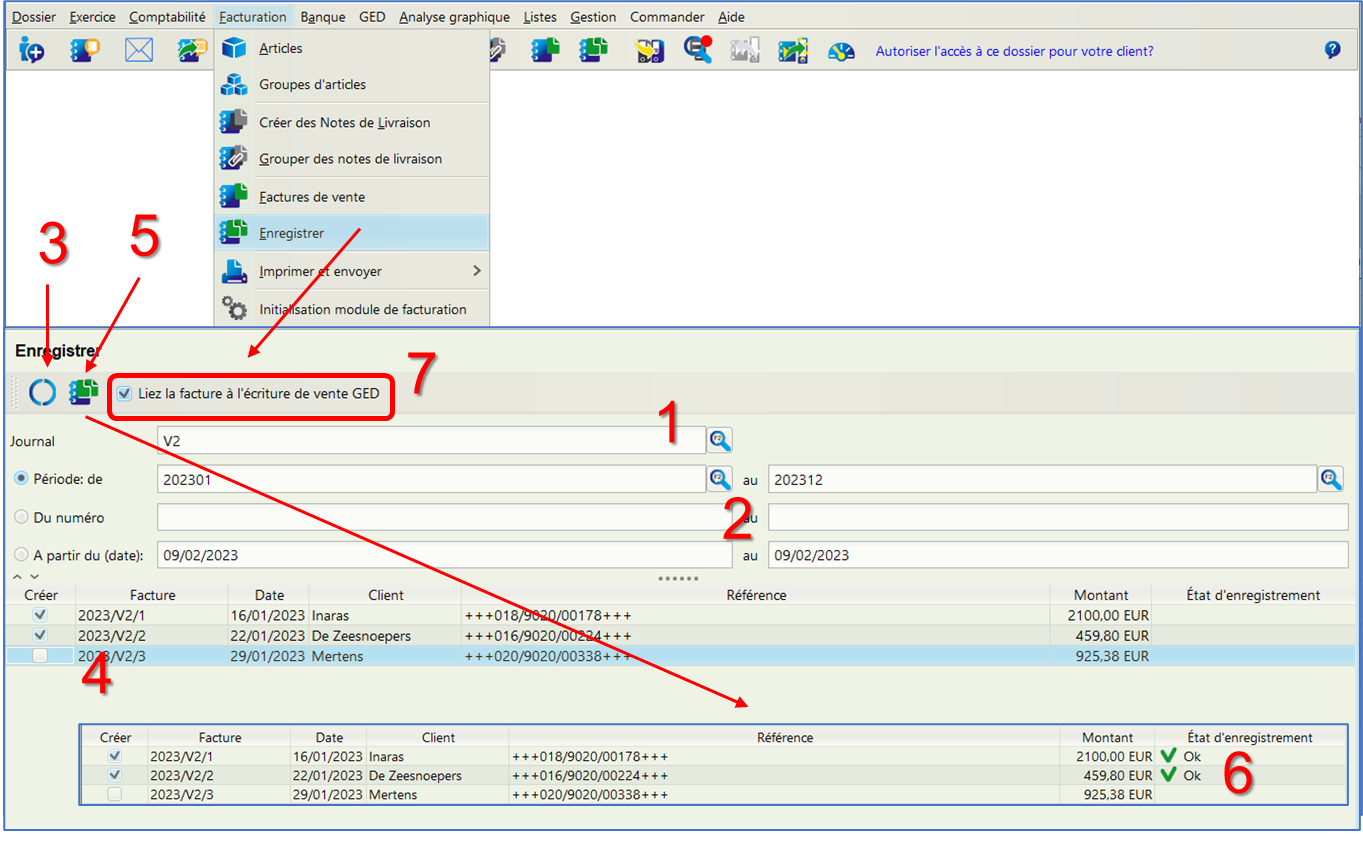Image resolution: width=1363 pixels, height=847 pixels.
Task: Open the Gestion menu
Action: pos(593,17)
